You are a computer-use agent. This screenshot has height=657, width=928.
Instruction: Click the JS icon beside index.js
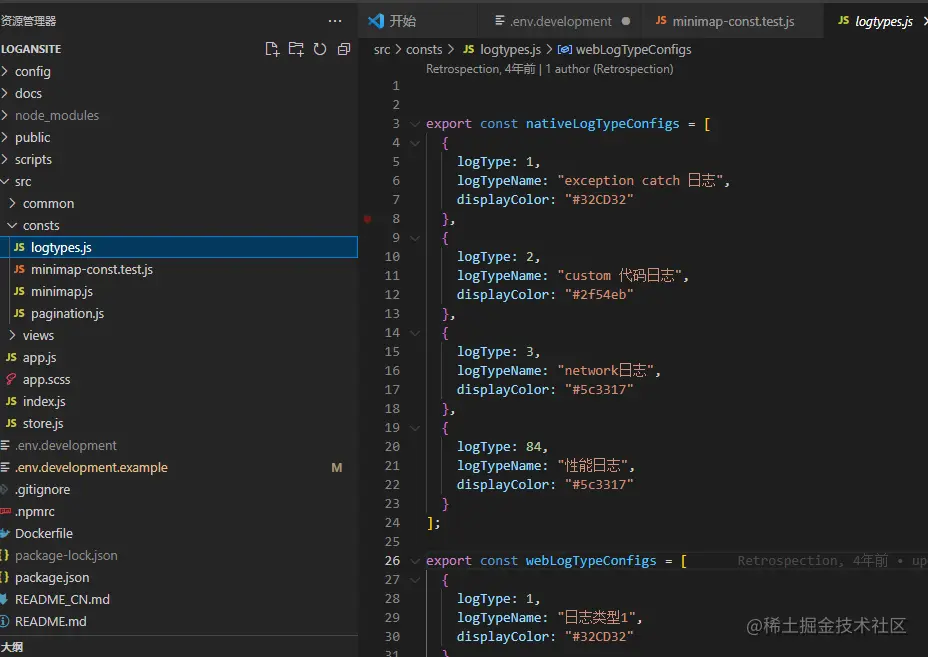click(11, 401)
